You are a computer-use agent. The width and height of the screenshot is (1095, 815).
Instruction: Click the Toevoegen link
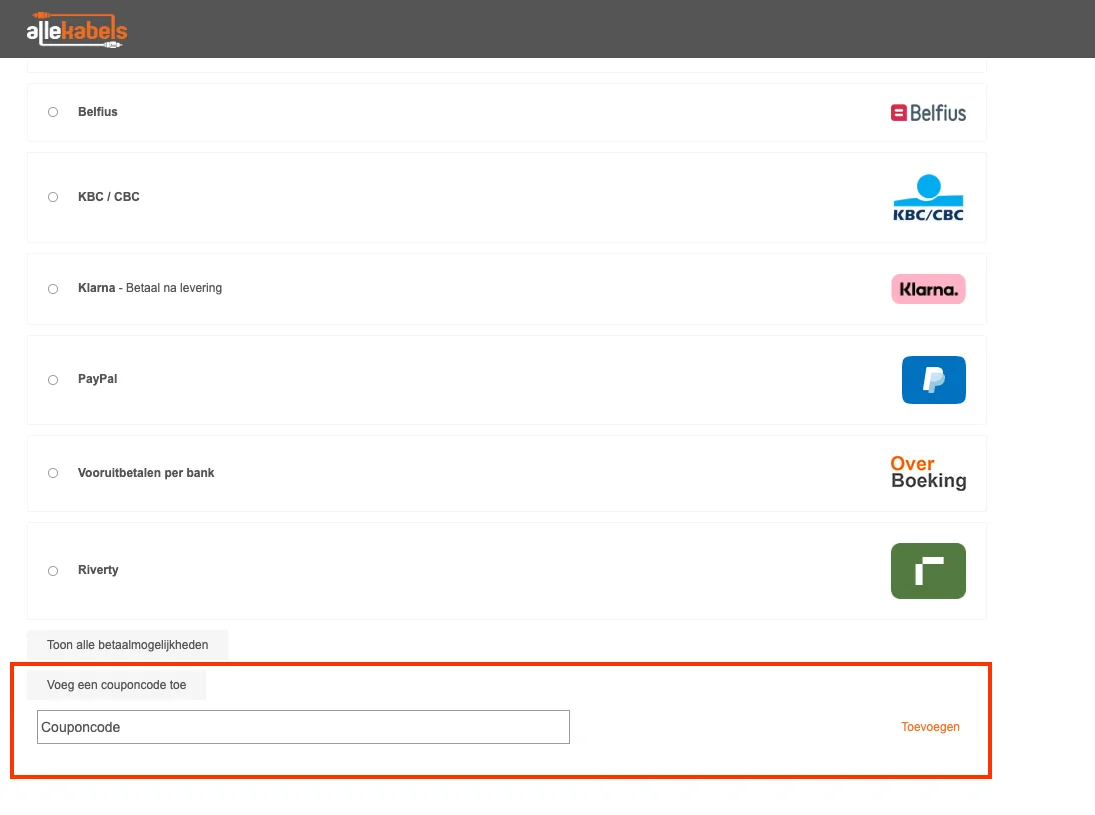pos(930,727)
